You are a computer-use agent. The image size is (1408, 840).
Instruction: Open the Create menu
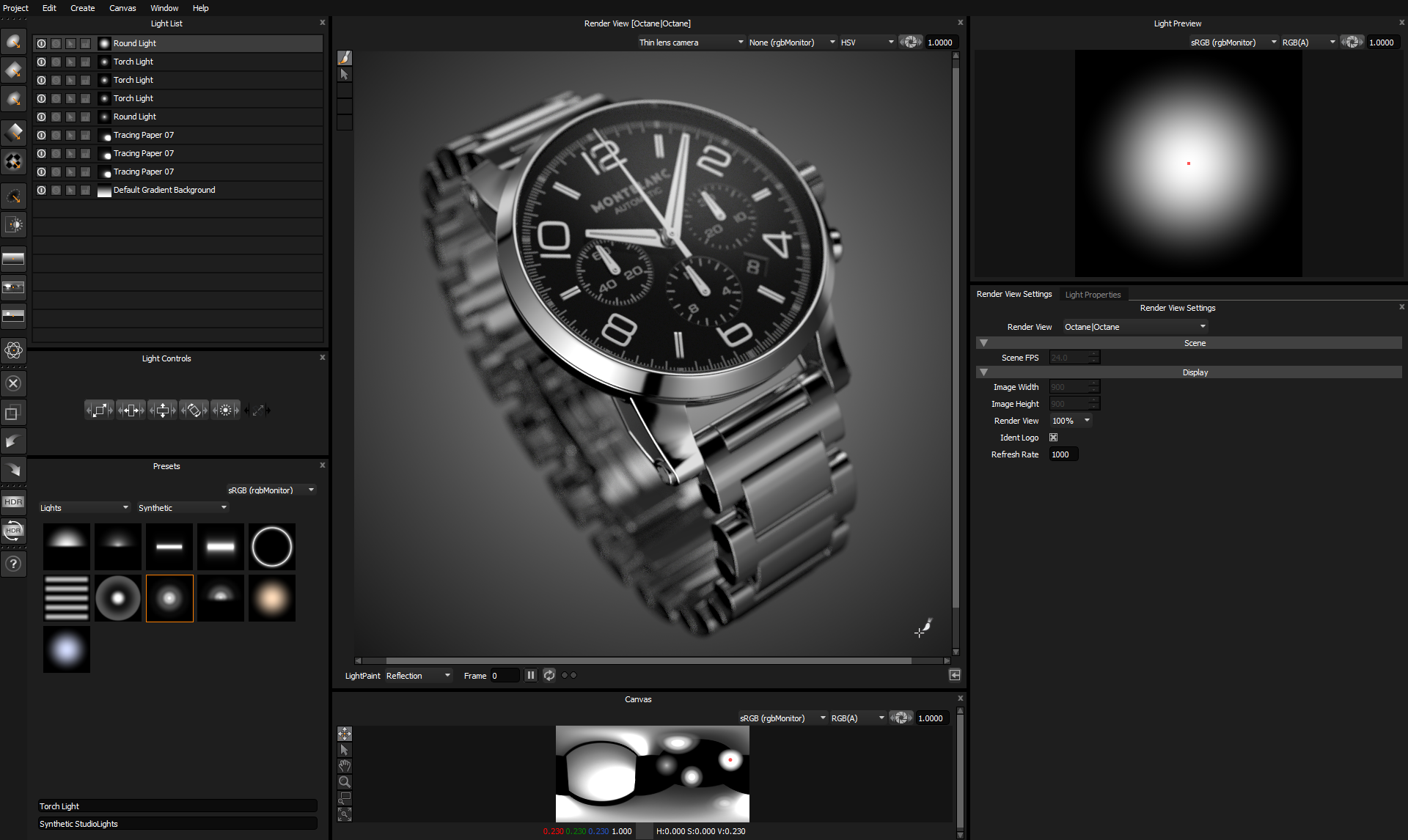click(x=83, y=8)
